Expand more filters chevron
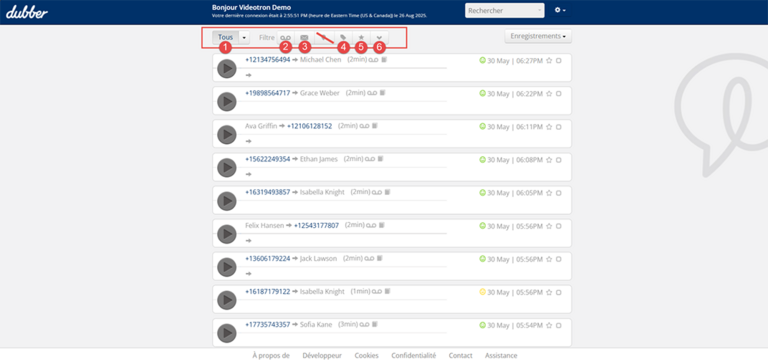Image resolution: width=768 pixels, height=364 pixels. (x=379, y=37)
